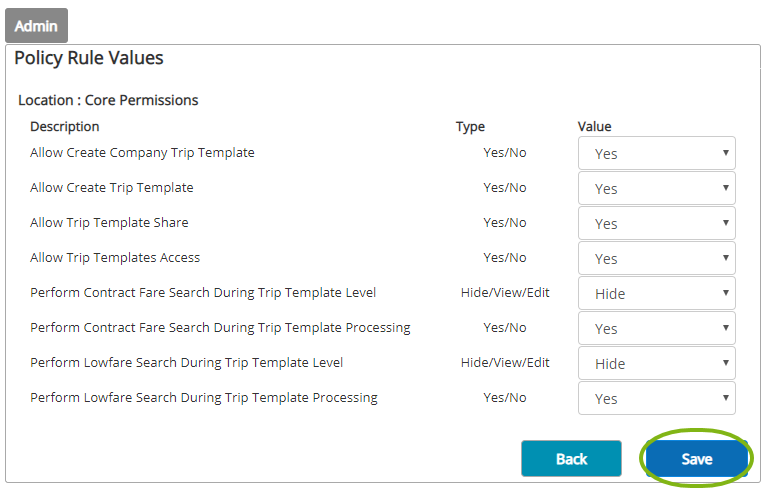Click the Location : Core Permissions label

pyautogui.click(x=108, y=100)
